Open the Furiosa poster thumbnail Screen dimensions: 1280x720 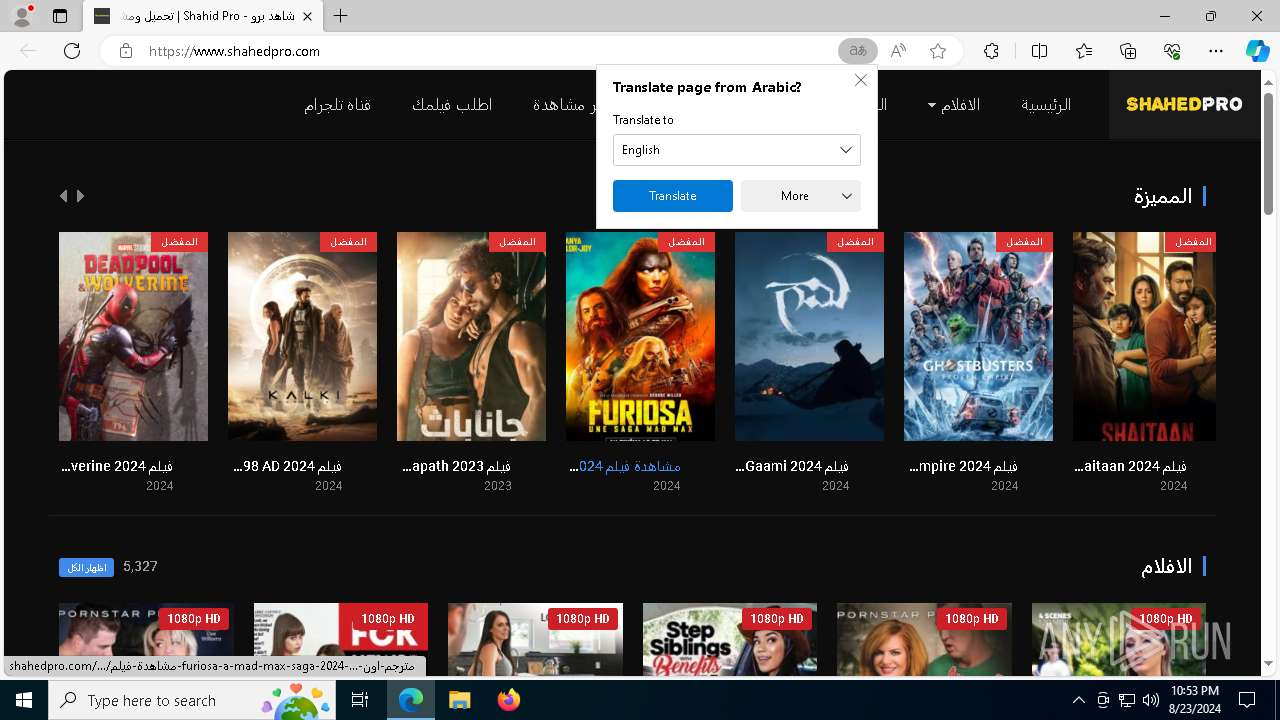(640, 336)
